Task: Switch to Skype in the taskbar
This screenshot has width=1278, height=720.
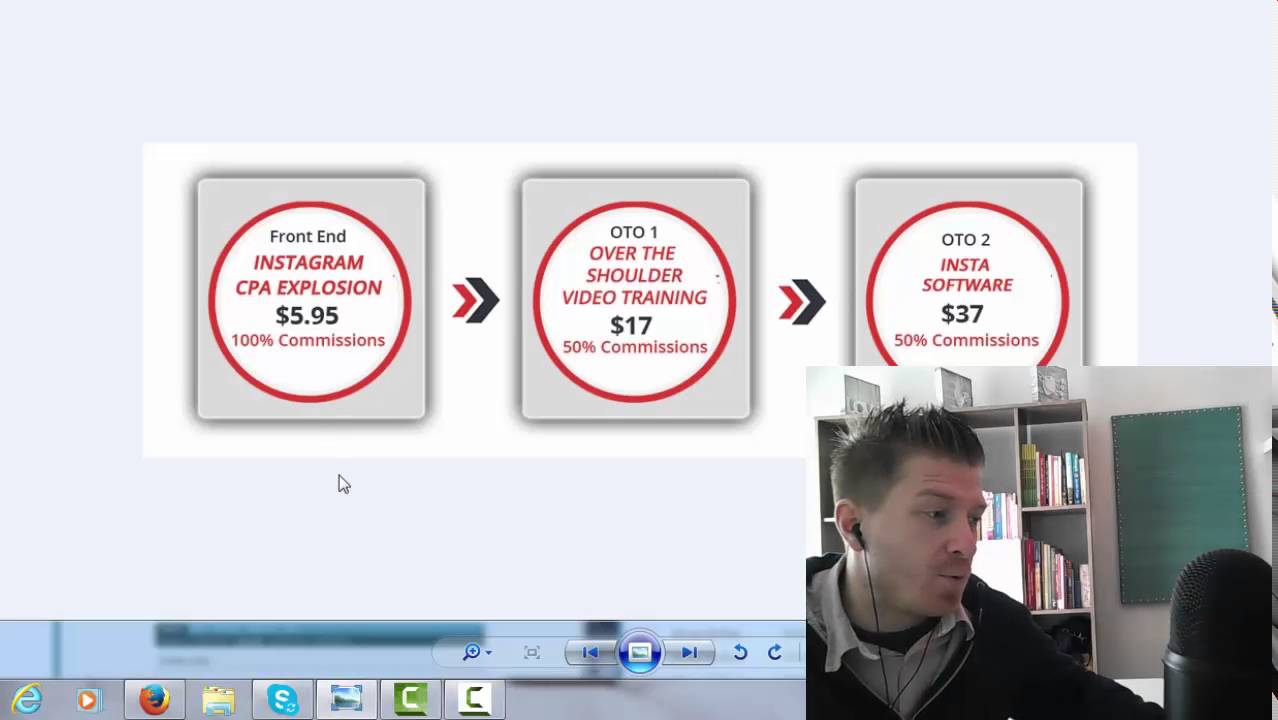Action: [x=282, y=699]
